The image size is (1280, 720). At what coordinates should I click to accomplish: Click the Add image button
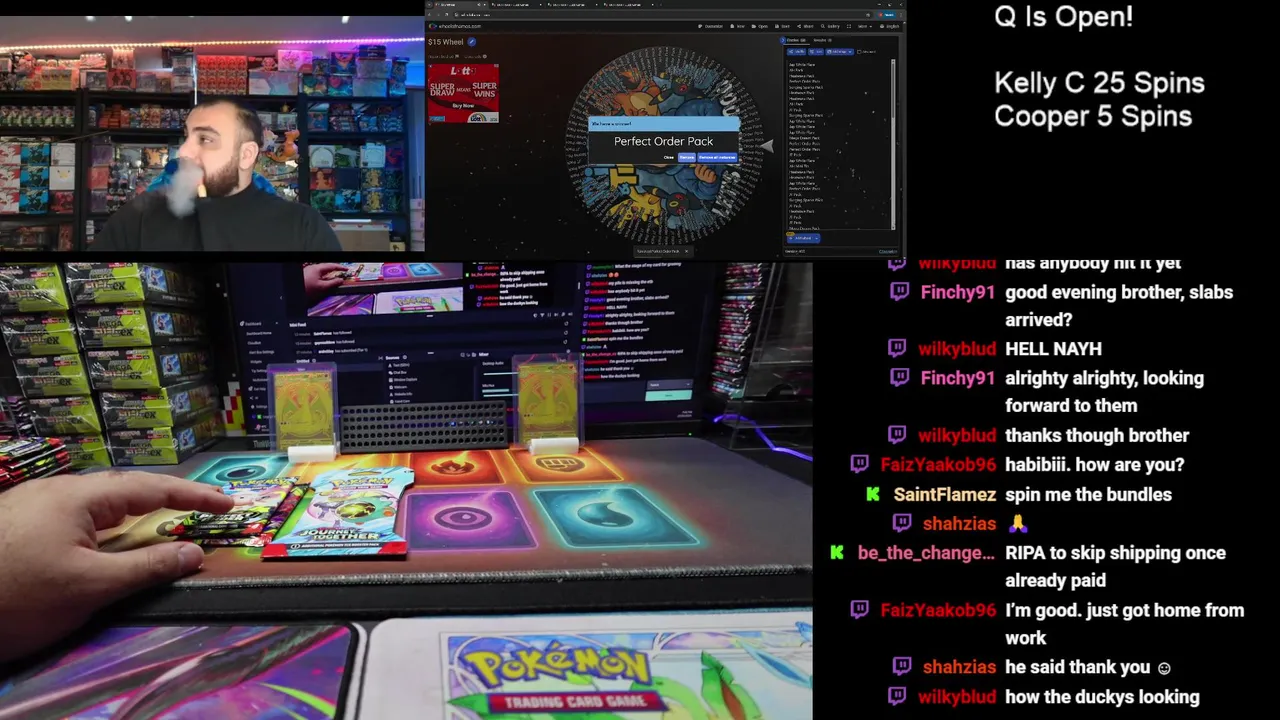(x=840, y=52)
